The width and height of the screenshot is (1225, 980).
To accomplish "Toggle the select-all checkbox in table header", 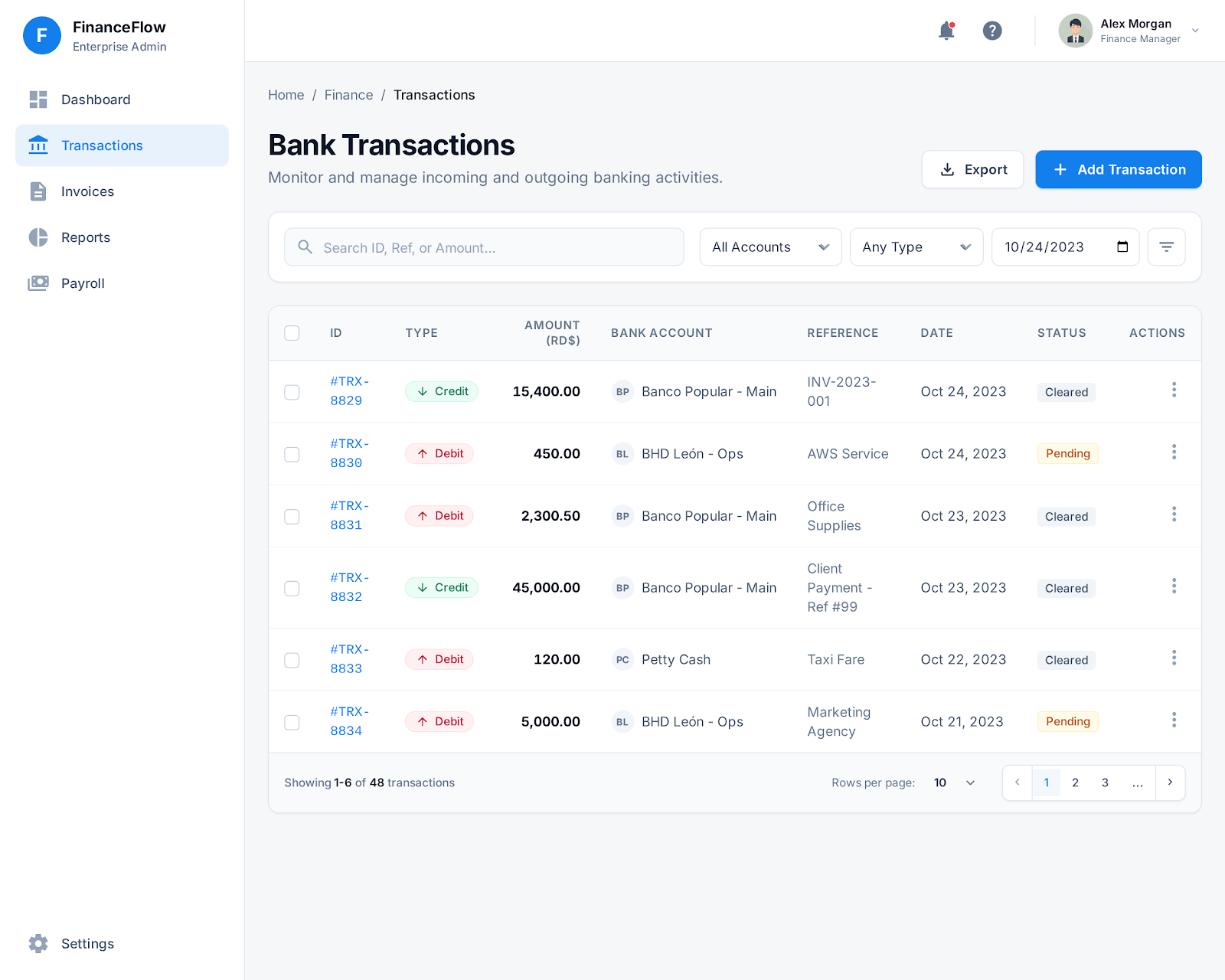I will (292, 333).
